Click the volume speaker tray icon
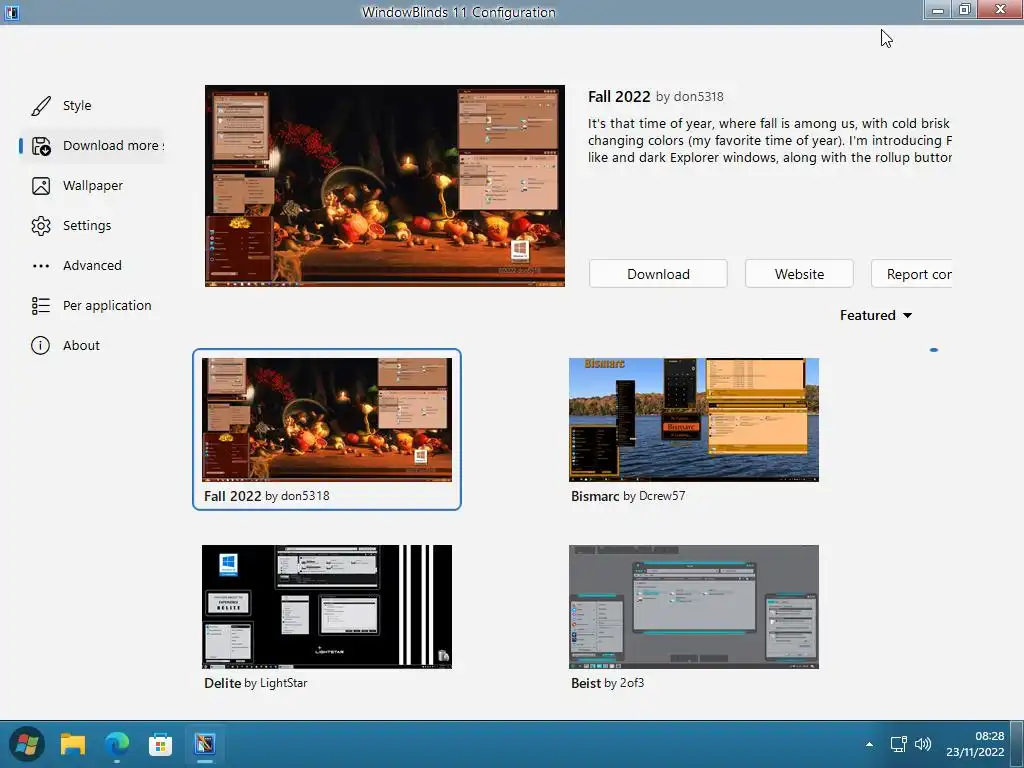The image size is (1024, 768). (x=923, y=744)
